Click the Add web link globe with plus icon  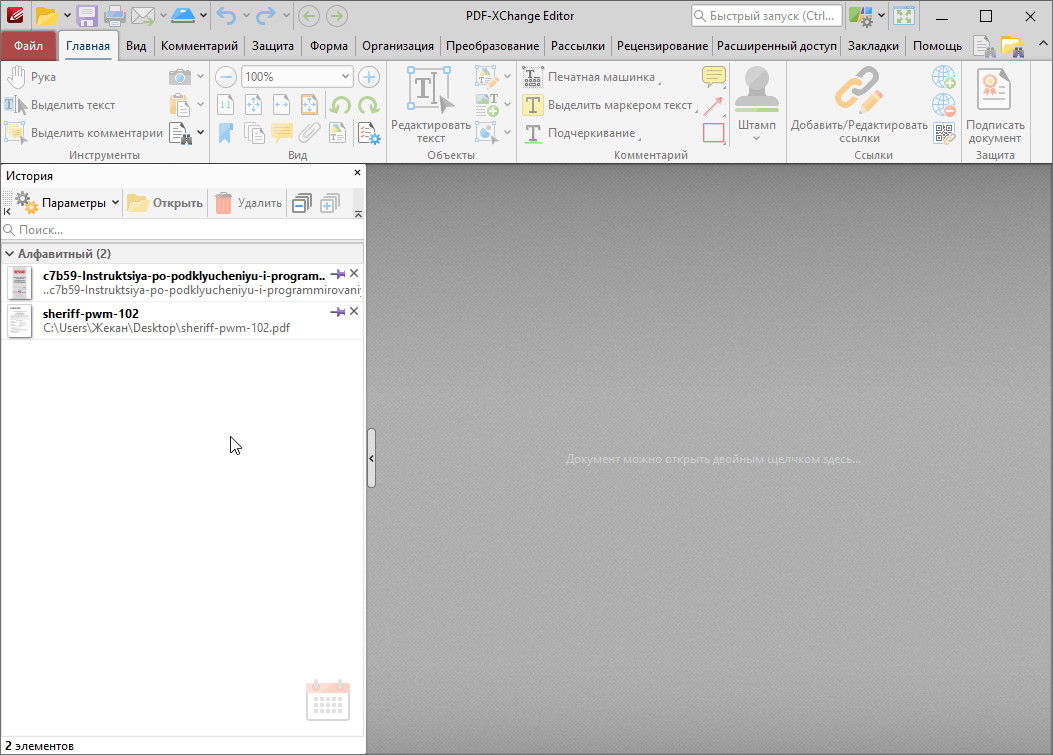[x=944, y=77]
